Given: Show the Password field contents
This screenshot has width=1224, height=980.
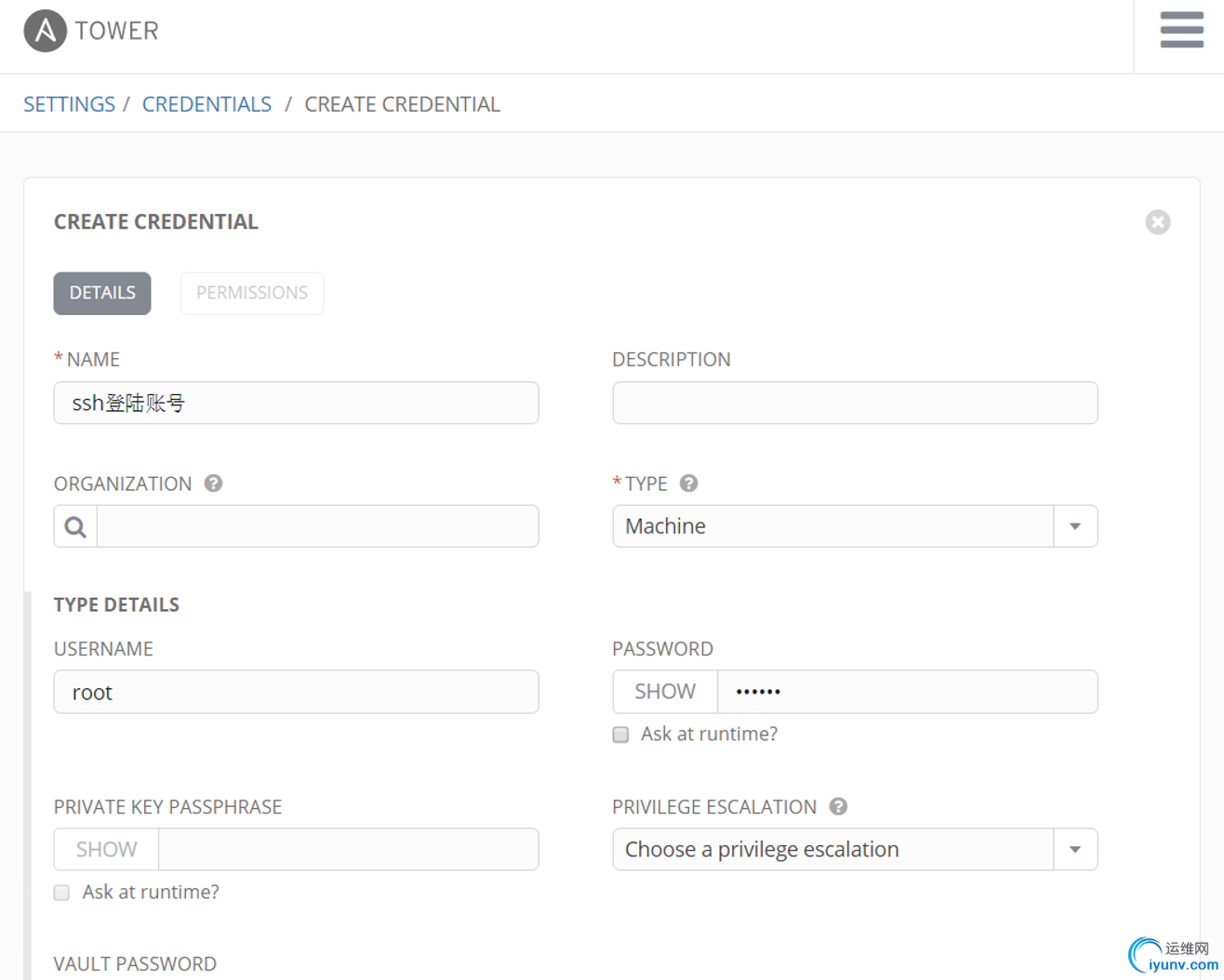Looking at the screenshot, I should pyautogui.click(x=664, y=692).
